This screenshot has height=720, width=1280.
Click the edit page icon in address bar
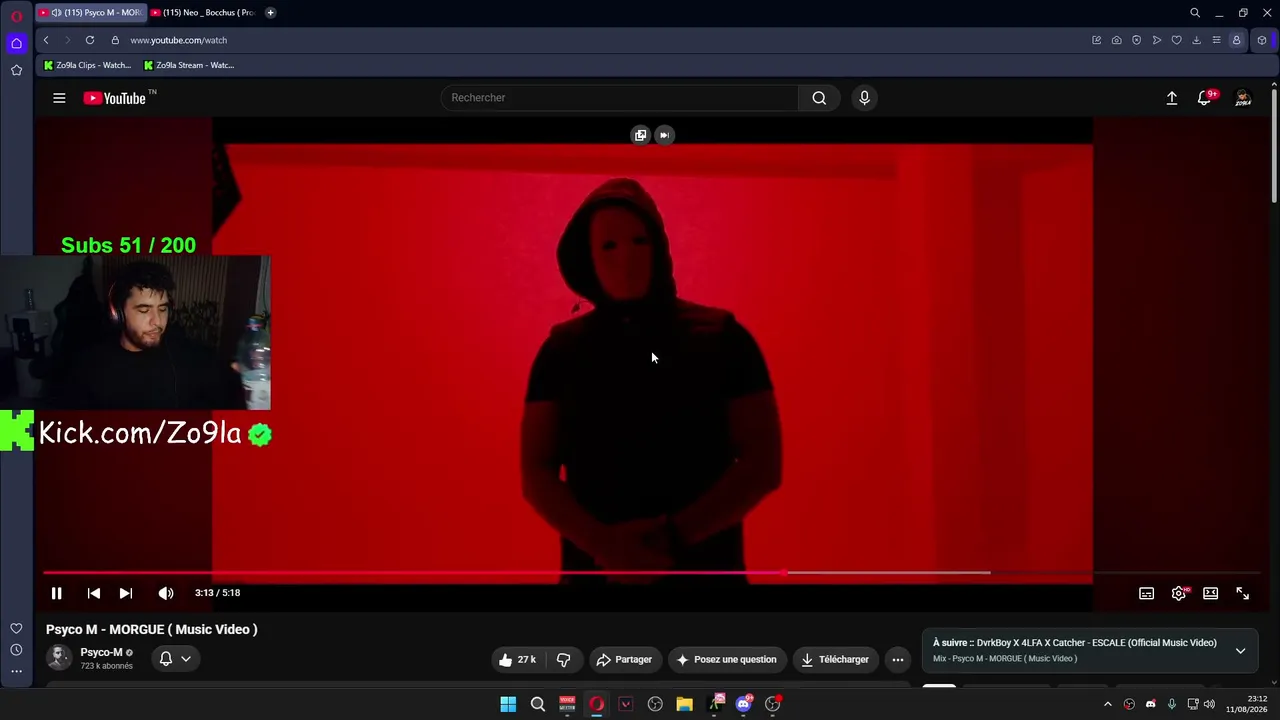(1096, 40)
